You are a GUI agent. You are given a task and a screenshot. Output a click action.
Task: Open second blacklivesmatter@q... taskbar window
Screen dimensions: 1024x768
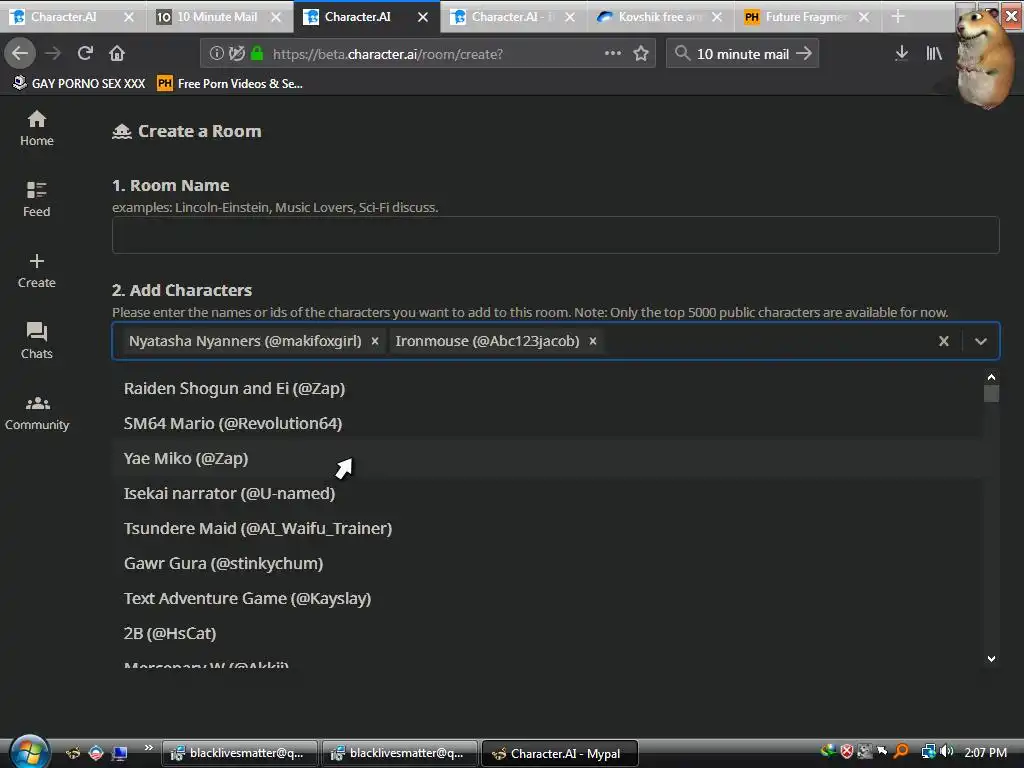pyautogui.click(x=399, y=753)
